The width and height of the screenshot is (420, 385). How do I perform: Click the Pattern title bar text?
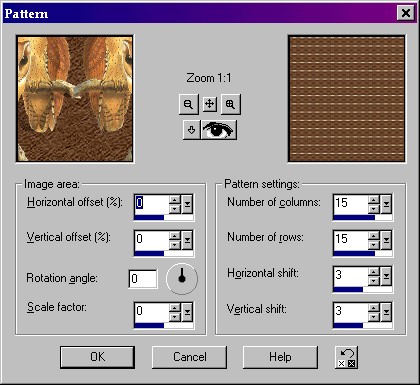pyautogui.click(x=26, y=14)
